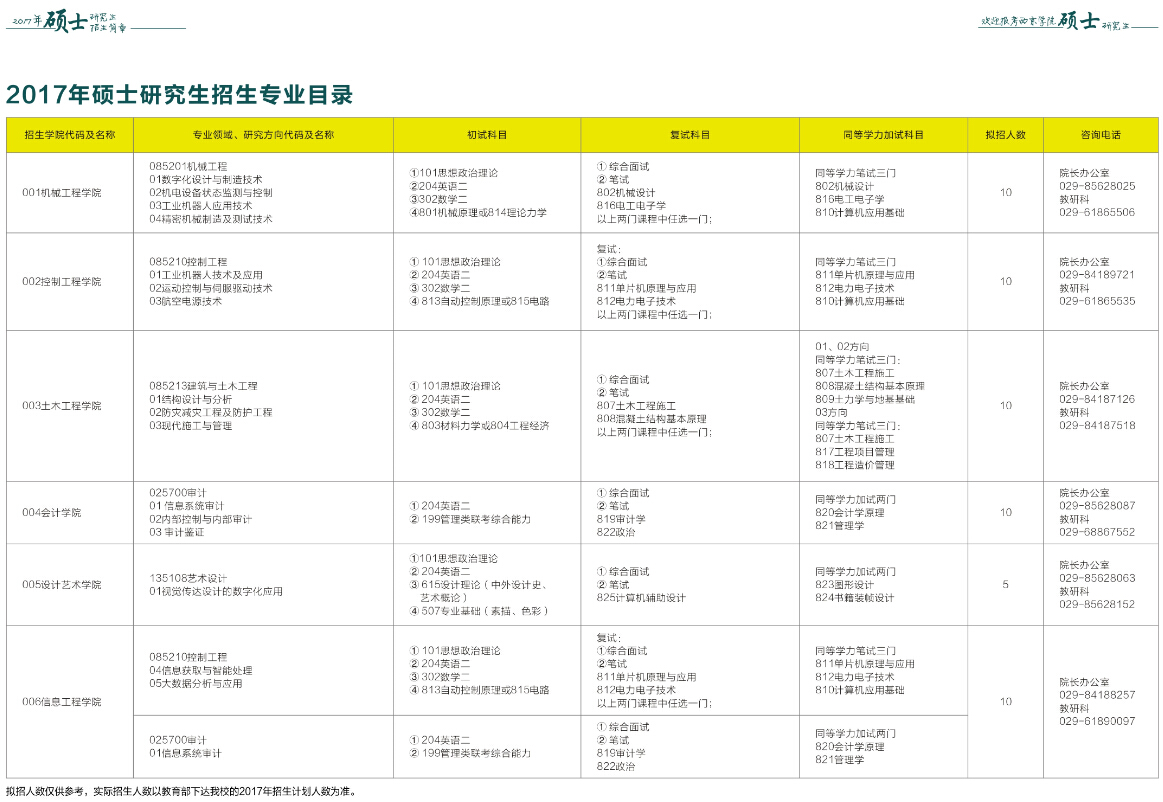The height and width of the screenshot is (802, 1163).
Task: Click phone number 029-68867552
Action: pyautogui.click(x=1097, y=532)
